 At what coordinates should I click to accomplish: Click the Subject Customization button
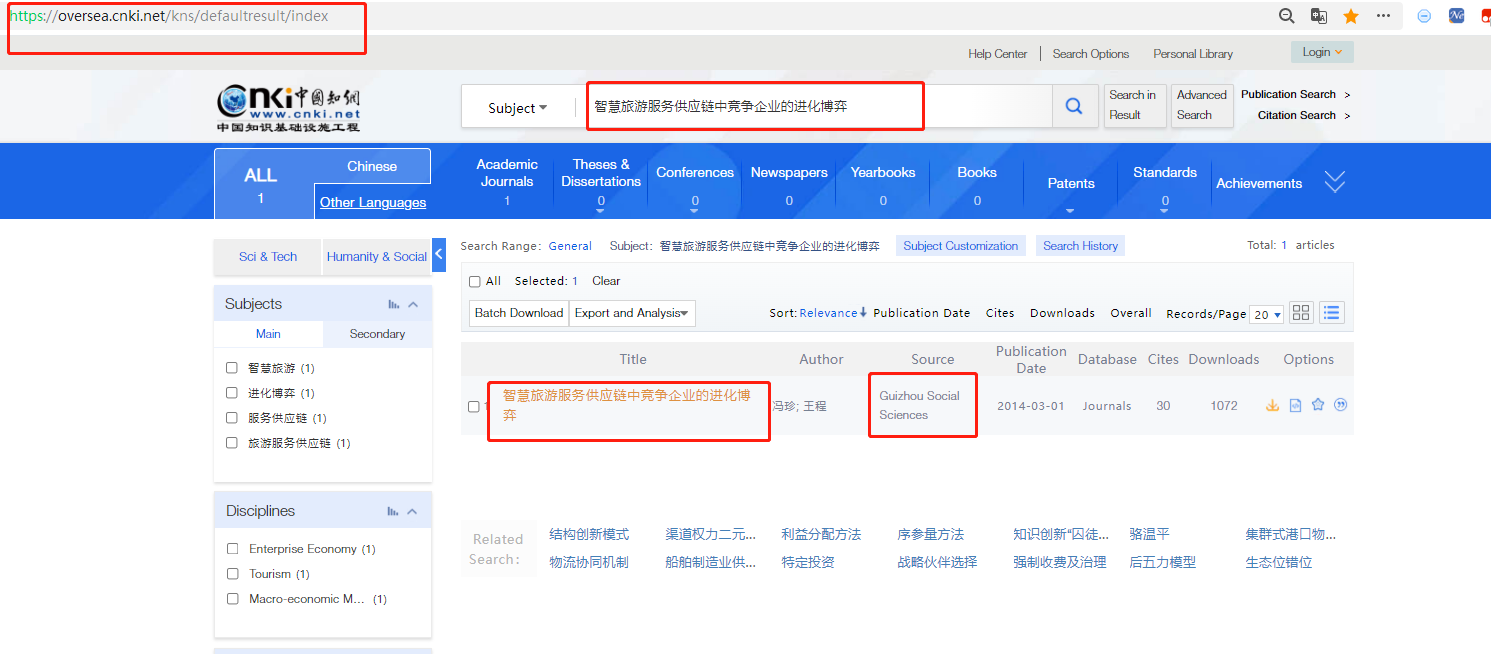960,246
